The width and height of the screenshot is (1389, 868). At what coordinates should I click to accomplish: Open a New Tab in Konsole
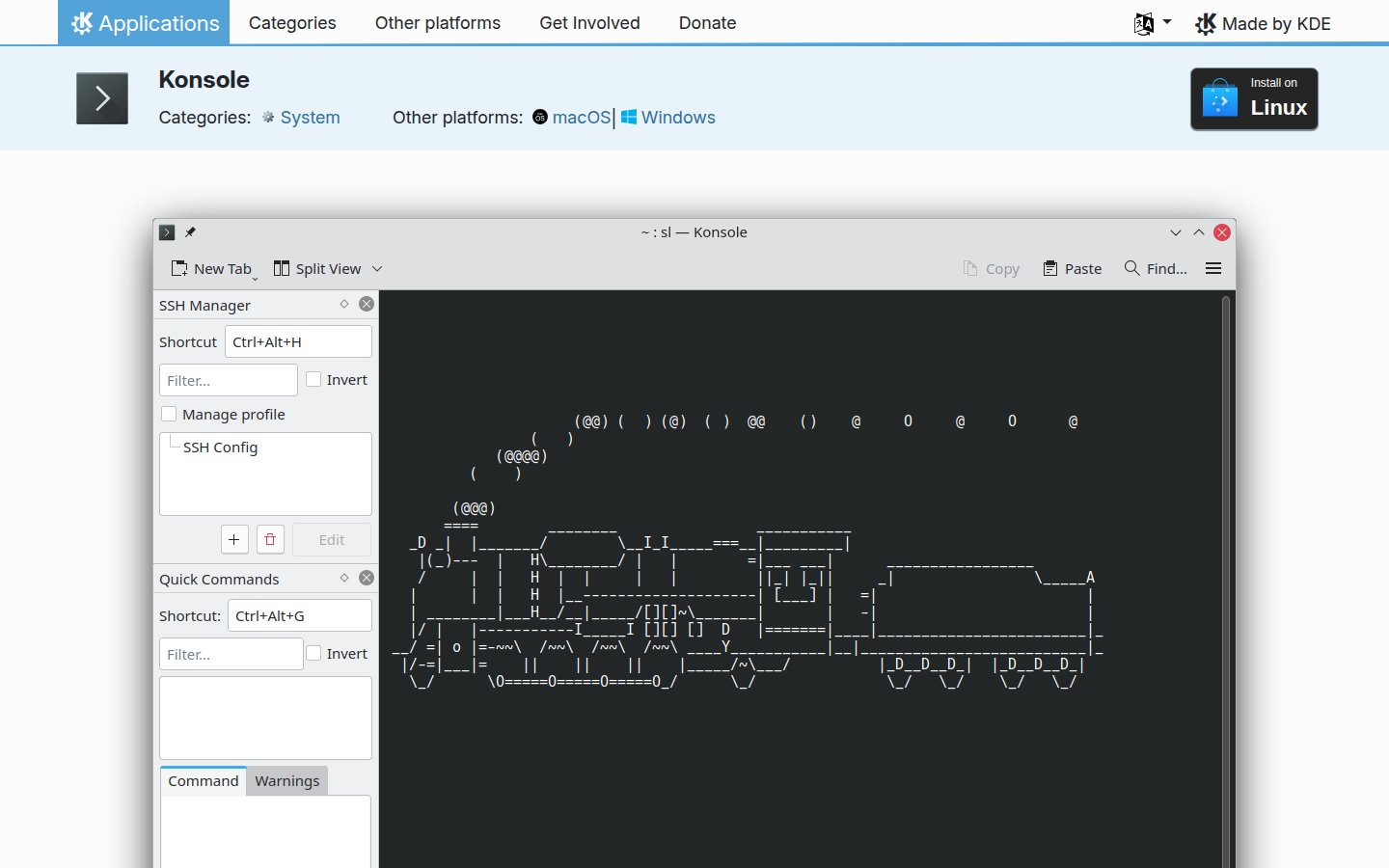pyautogui.click(x=212, y=269)
